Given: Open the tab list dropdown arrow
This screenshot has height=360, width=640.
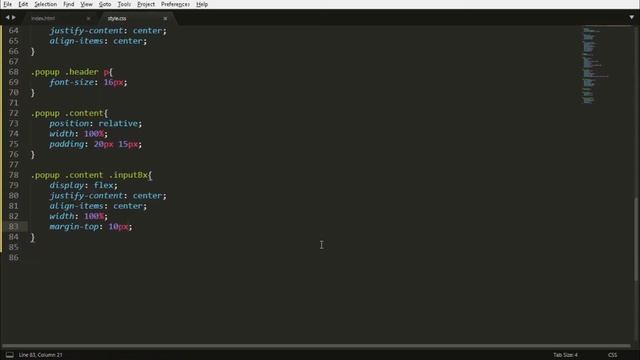Looking at the screenshot, I should 631,18.
